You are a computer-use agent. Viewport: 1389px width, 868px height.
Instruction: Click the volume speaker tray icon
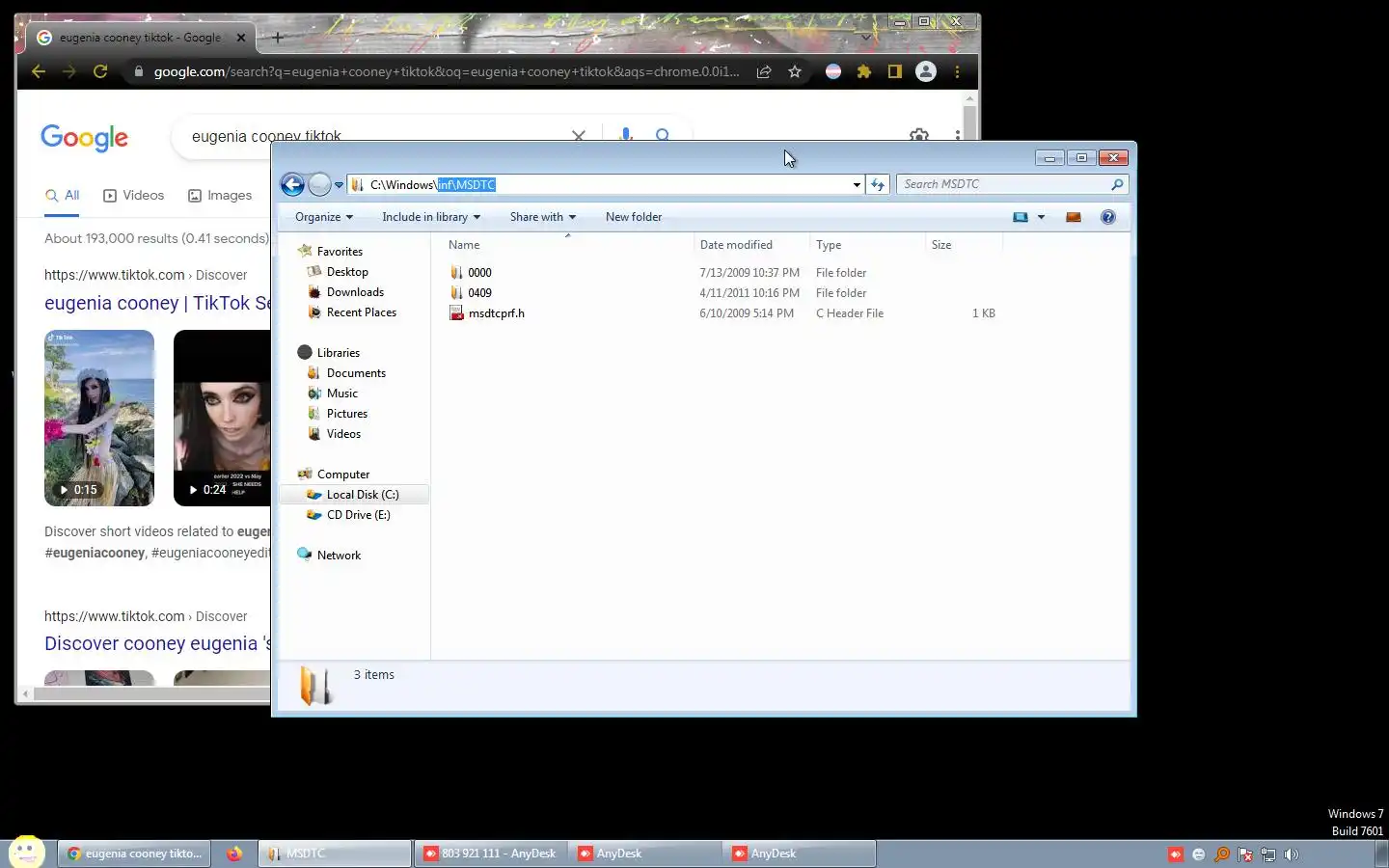1291,854
